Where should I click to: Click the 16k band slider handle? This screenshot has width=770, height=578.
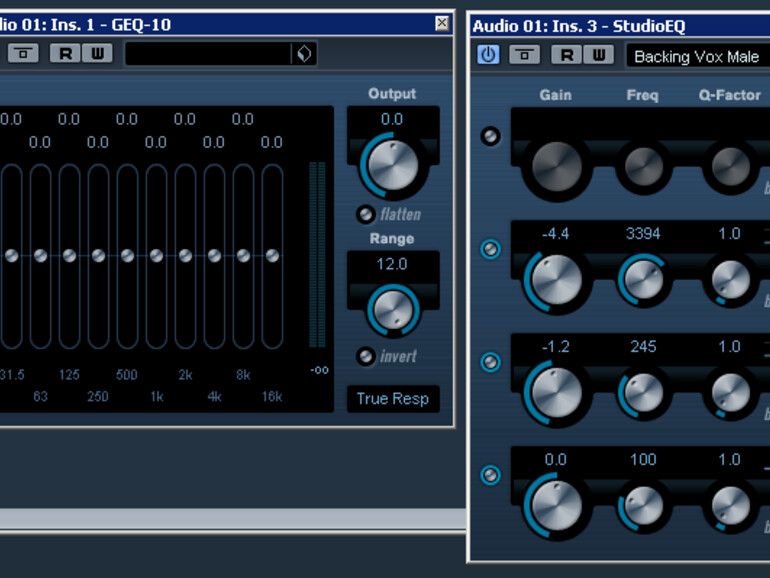273,256
